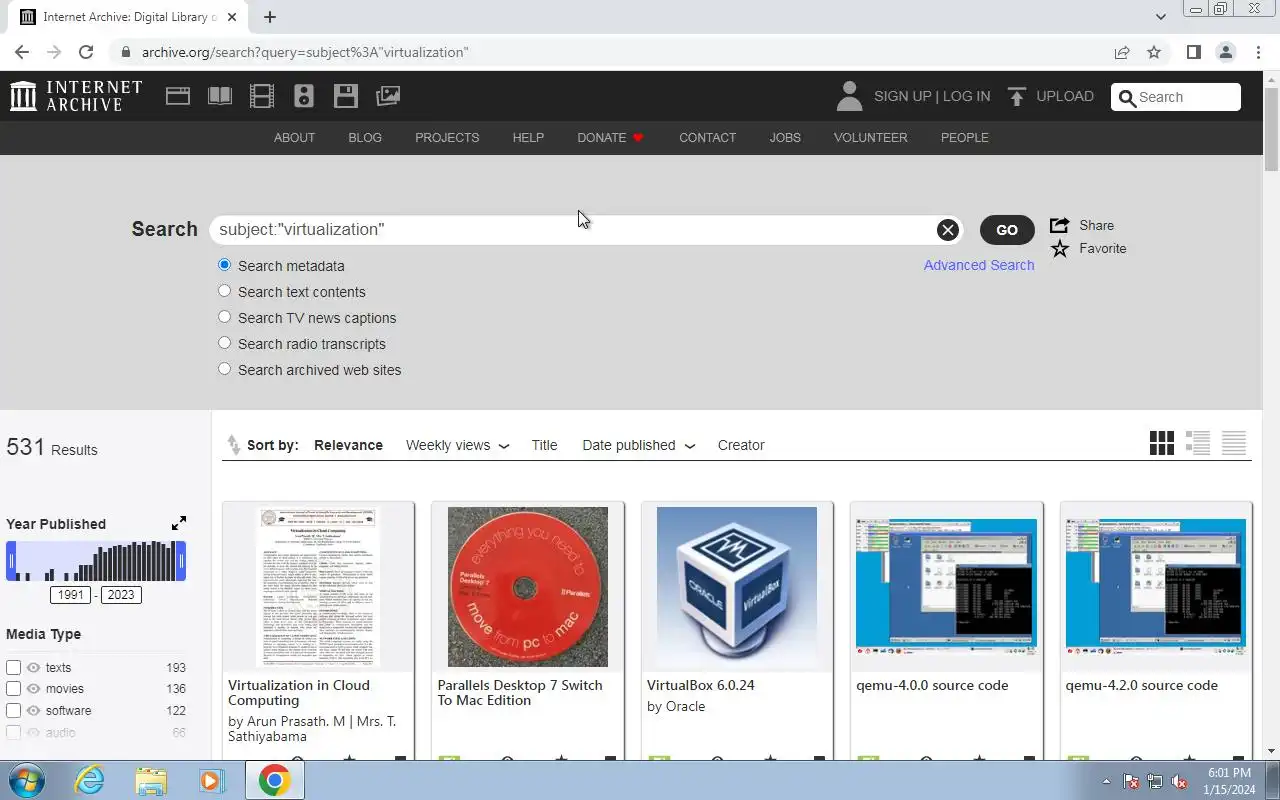Open a new browser tab

coord(270,17)
